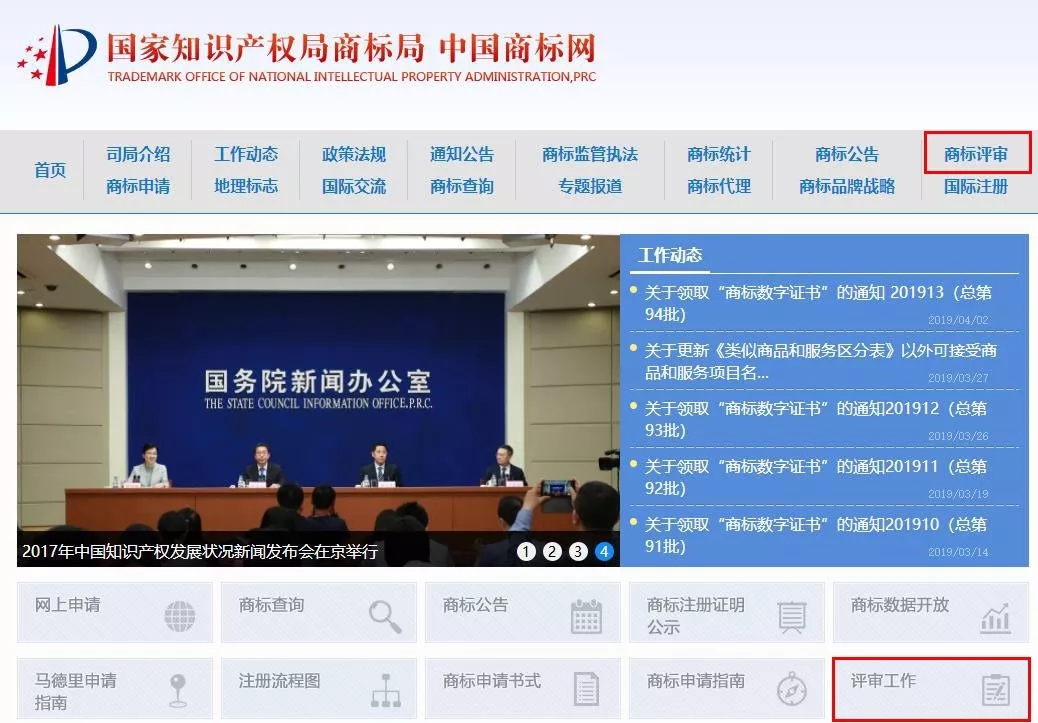Open 商标评审 navigation item
Screen dimensions: 1038x723
click(x=976, y=154)
